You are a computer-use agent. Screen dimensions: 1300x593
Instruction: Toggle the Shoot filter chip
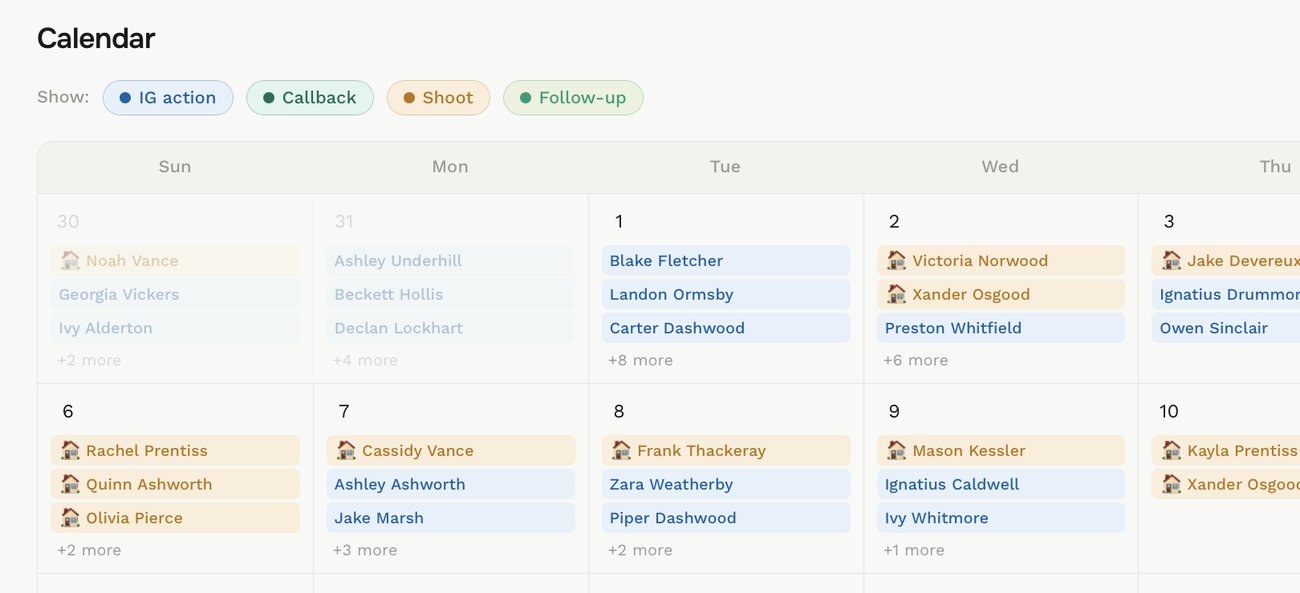coord(438,98)
